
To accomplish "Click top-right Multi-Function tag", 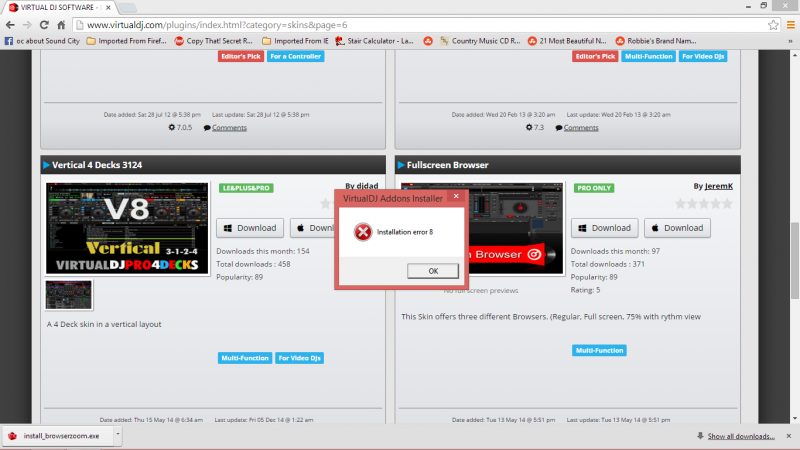I will click(x=648, y=56).
